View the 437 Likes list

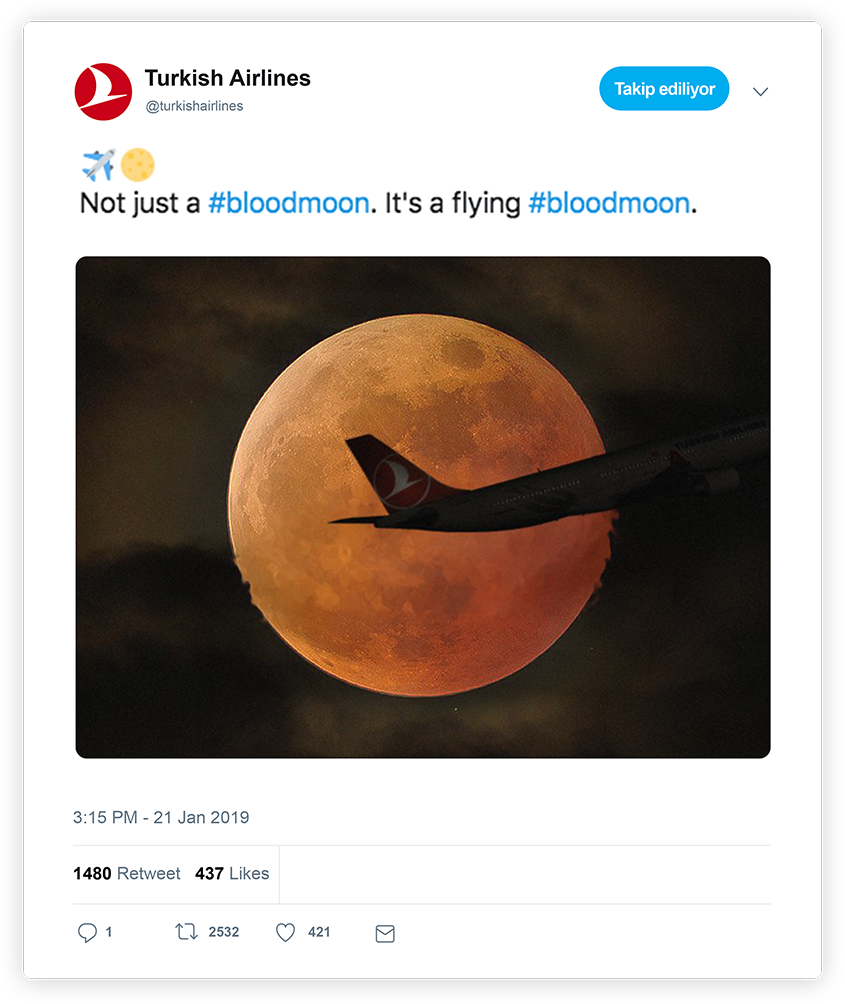(x=232, y=873)
